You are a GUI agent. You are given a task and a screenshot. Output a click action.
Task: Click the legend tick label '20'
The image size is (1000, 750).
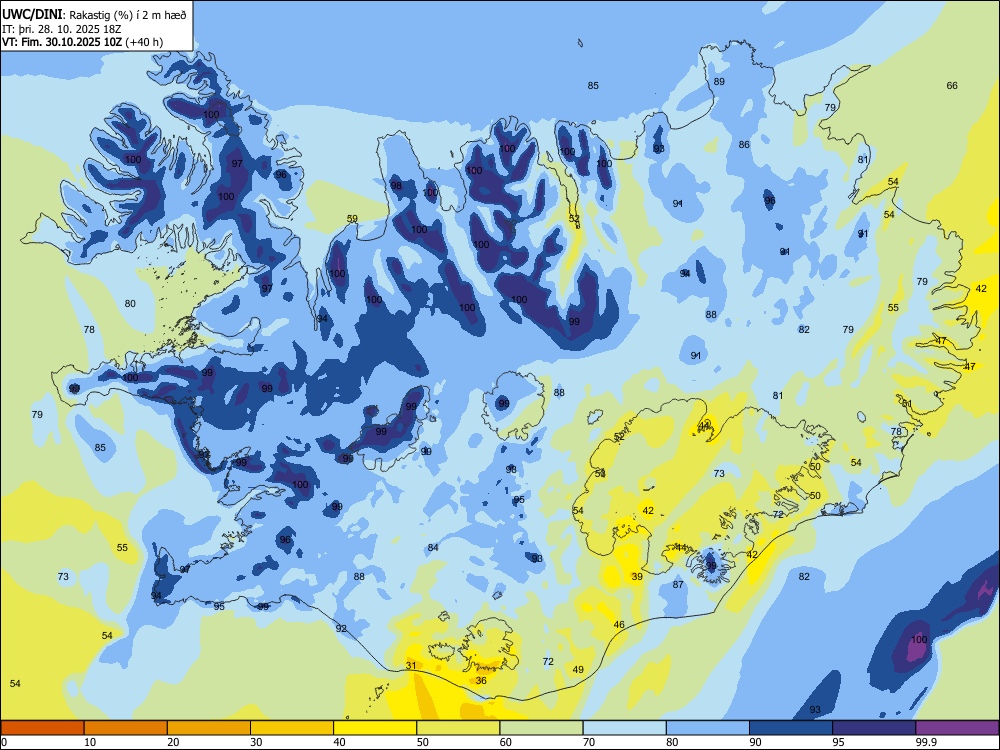click(173, 742)
